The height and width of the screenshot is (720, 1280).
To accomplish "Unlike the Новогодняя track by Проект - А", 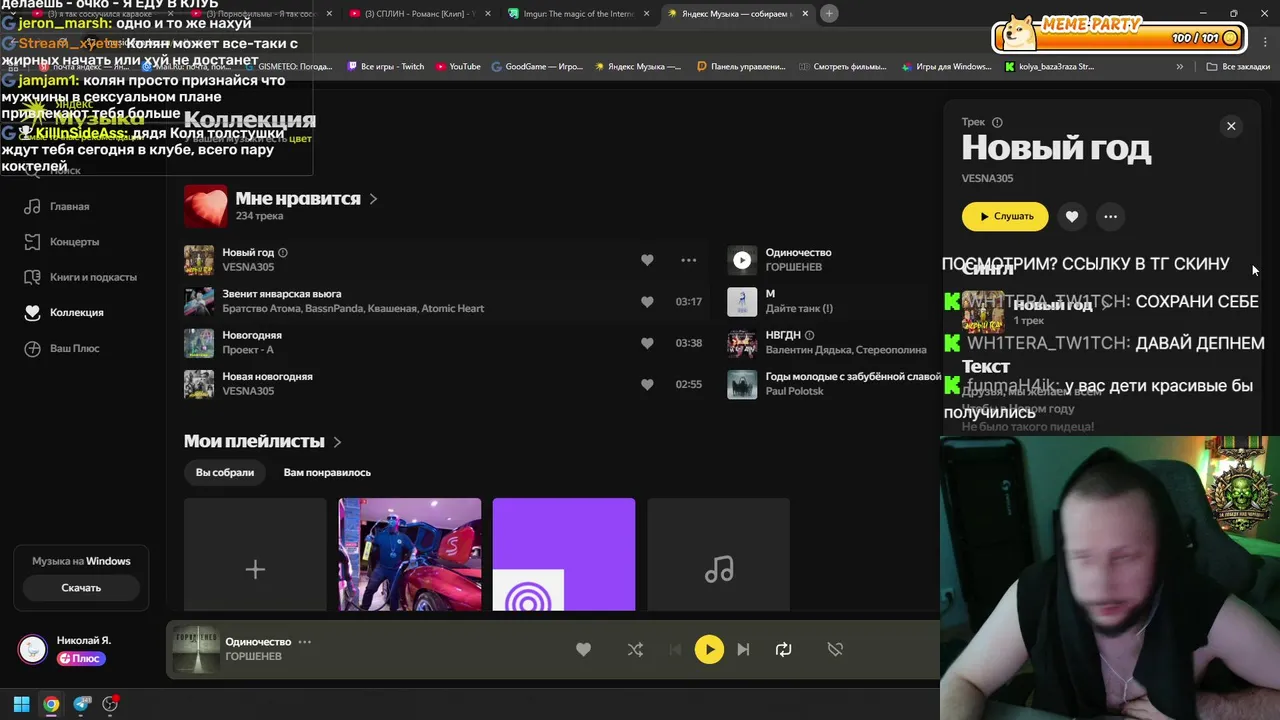I will (647, 343).
